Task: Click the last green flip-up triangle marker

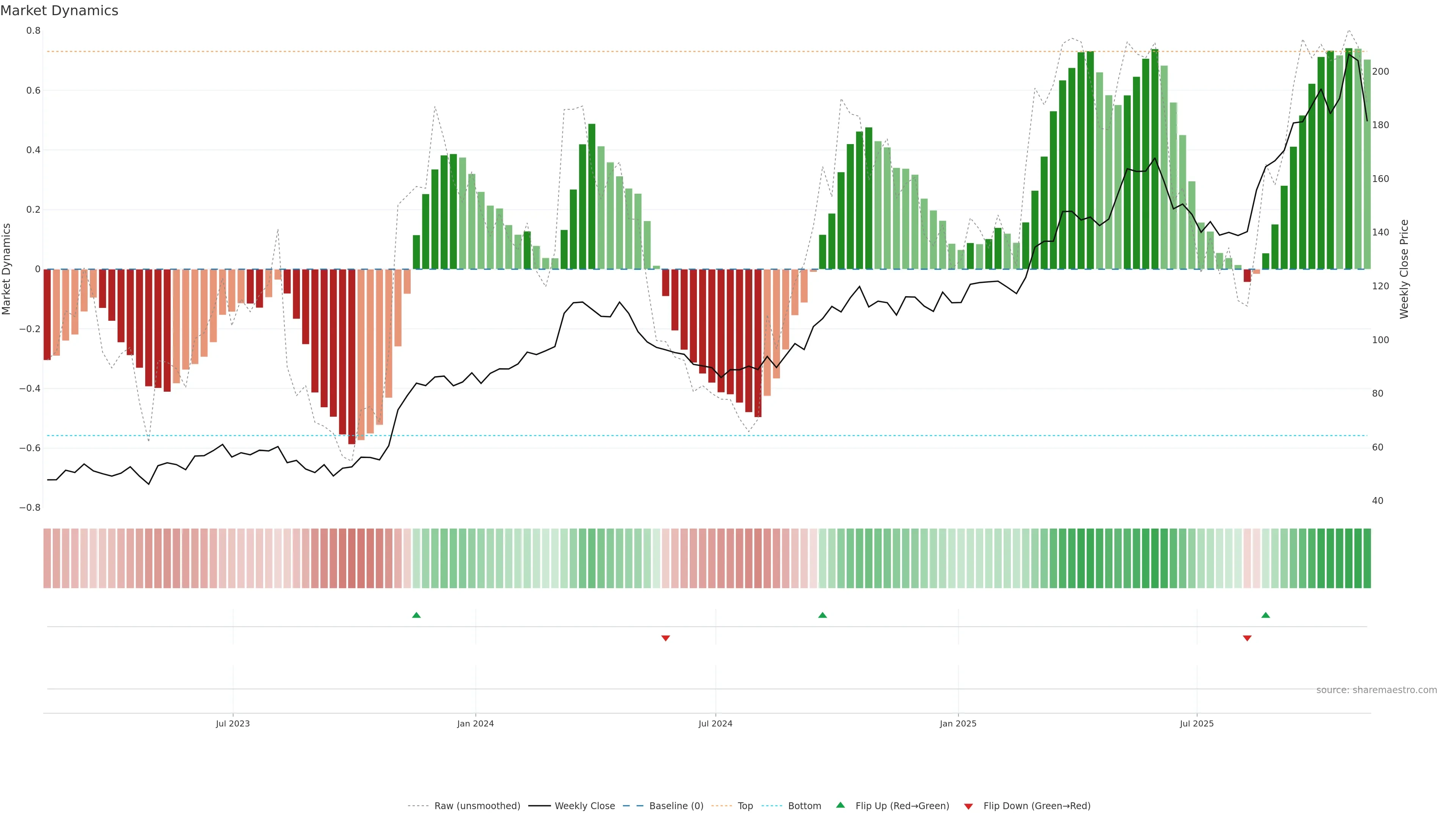Action: pos(1266,615)
